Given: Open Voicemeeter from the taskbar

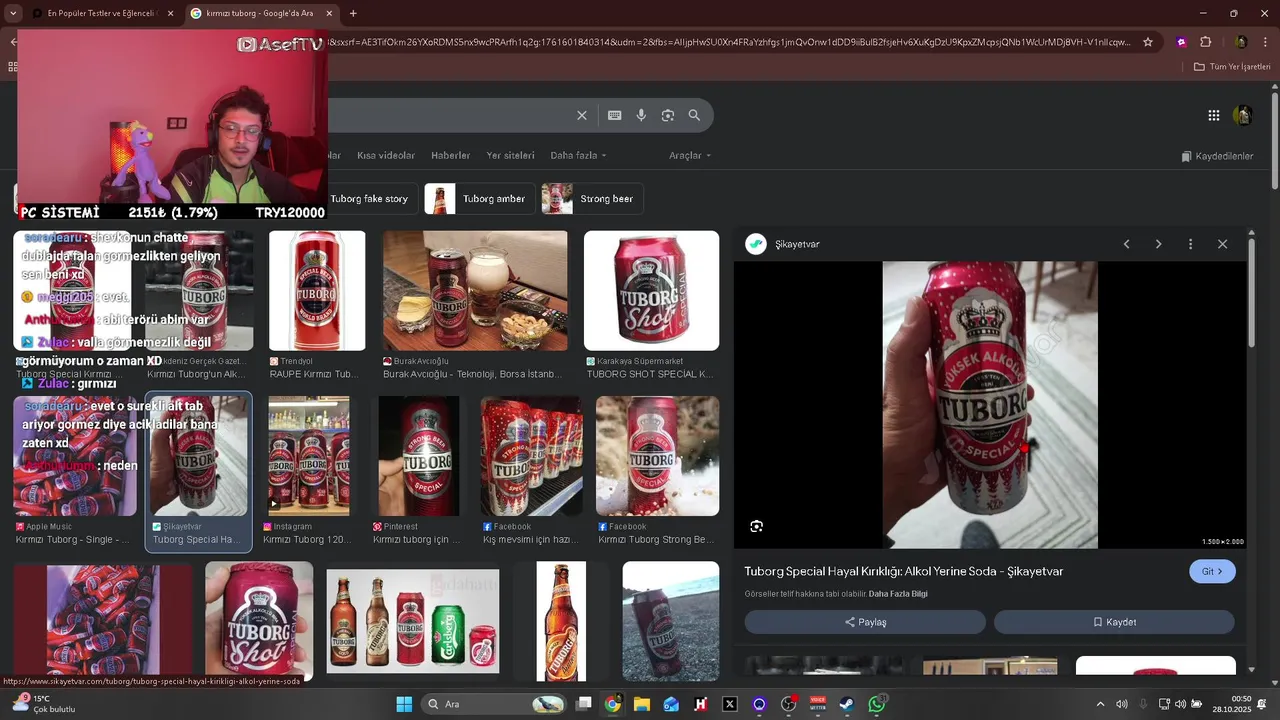Looking at the screenshot, I should [818, 704].
